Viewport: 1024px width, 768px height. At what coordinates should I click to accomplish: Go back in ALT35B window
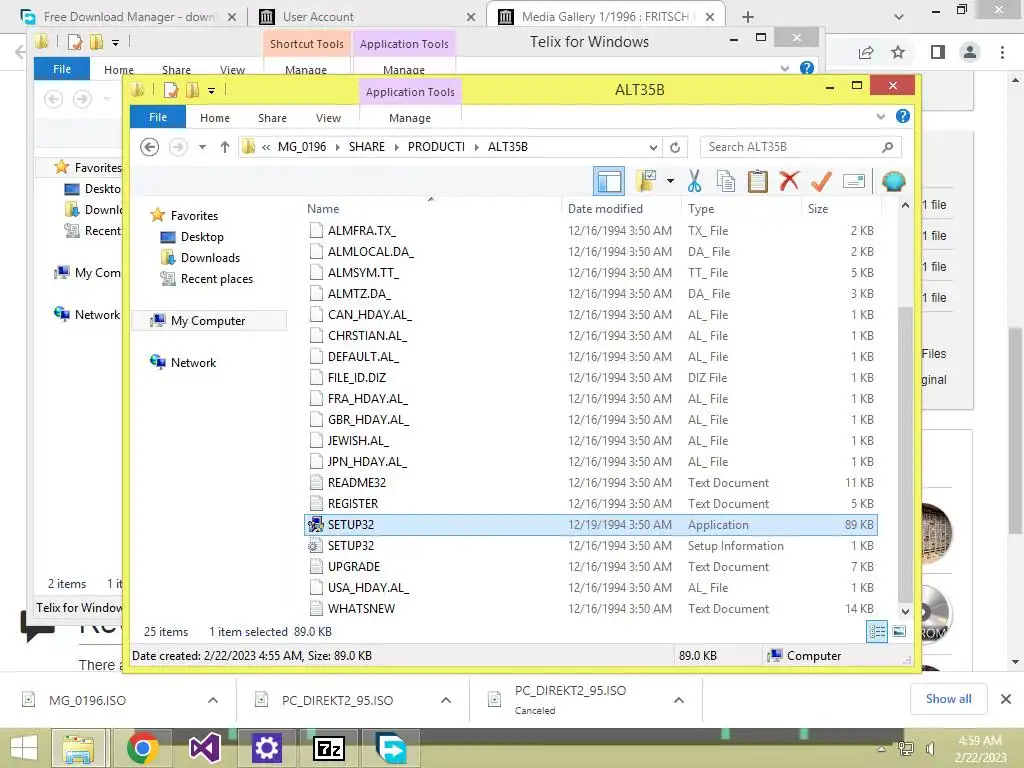coord(150,147)
